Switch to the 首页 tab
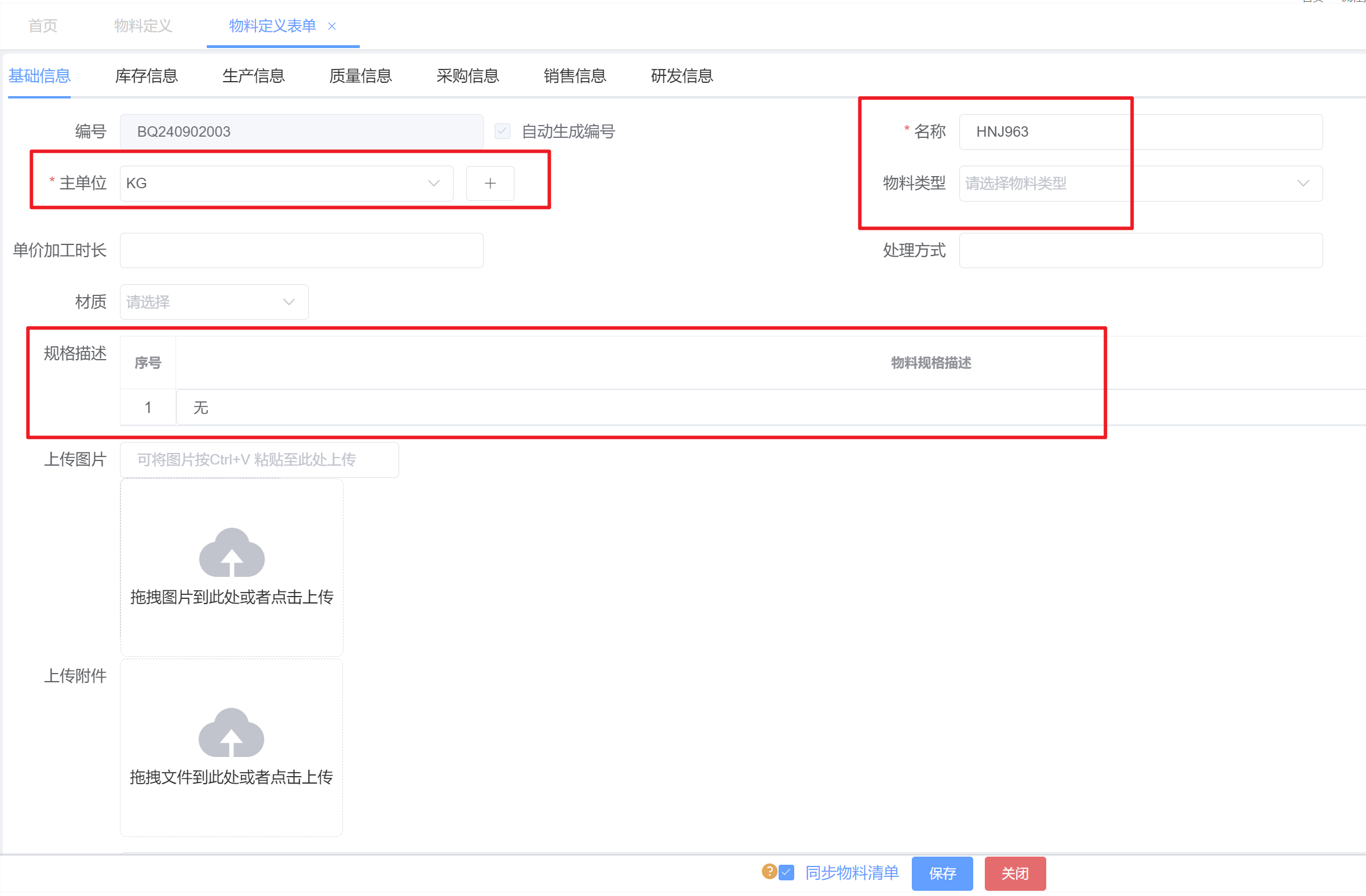 tap(43, 26)
